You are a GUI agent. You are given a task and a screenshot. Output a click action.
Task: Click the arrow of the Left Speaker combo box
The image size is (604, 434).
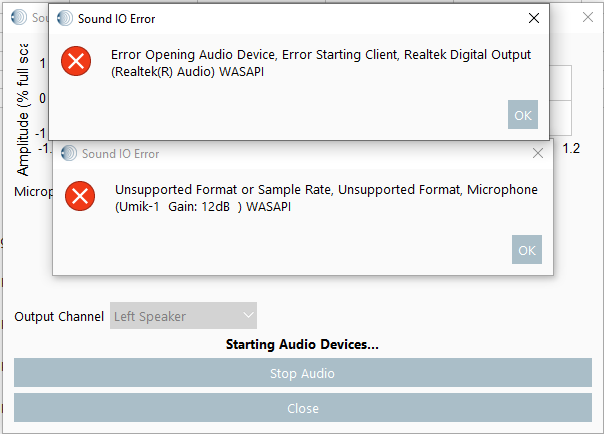(248, 316)
